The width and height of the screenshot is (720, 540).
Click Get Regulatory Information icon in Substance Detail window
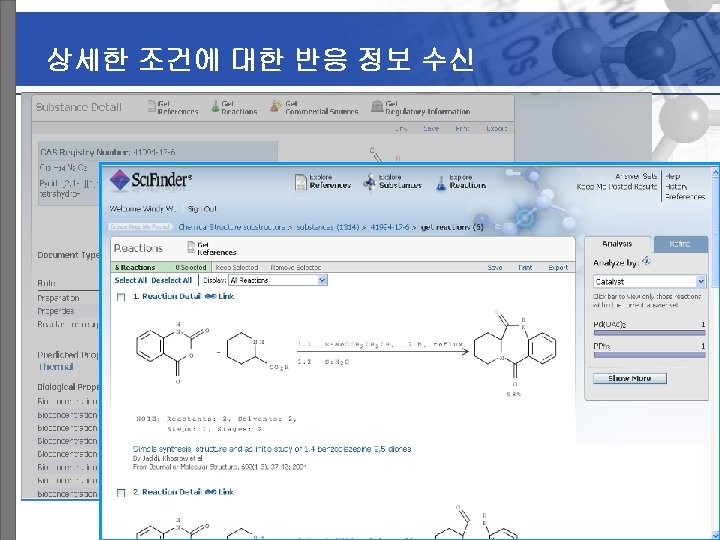[377, 106]
